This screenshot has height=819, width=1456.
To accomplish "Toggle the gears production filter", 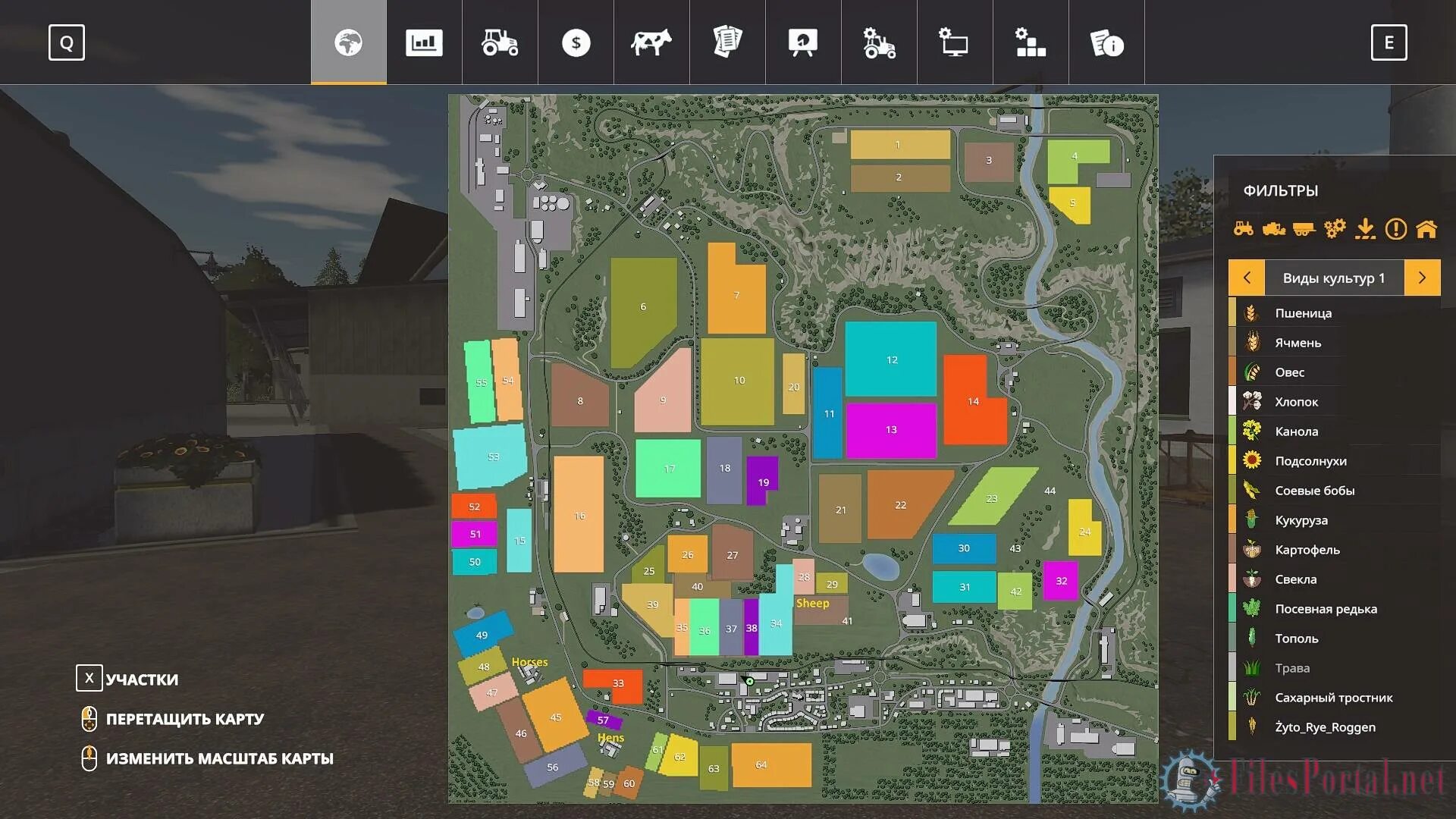I will tap(1335, 228).
